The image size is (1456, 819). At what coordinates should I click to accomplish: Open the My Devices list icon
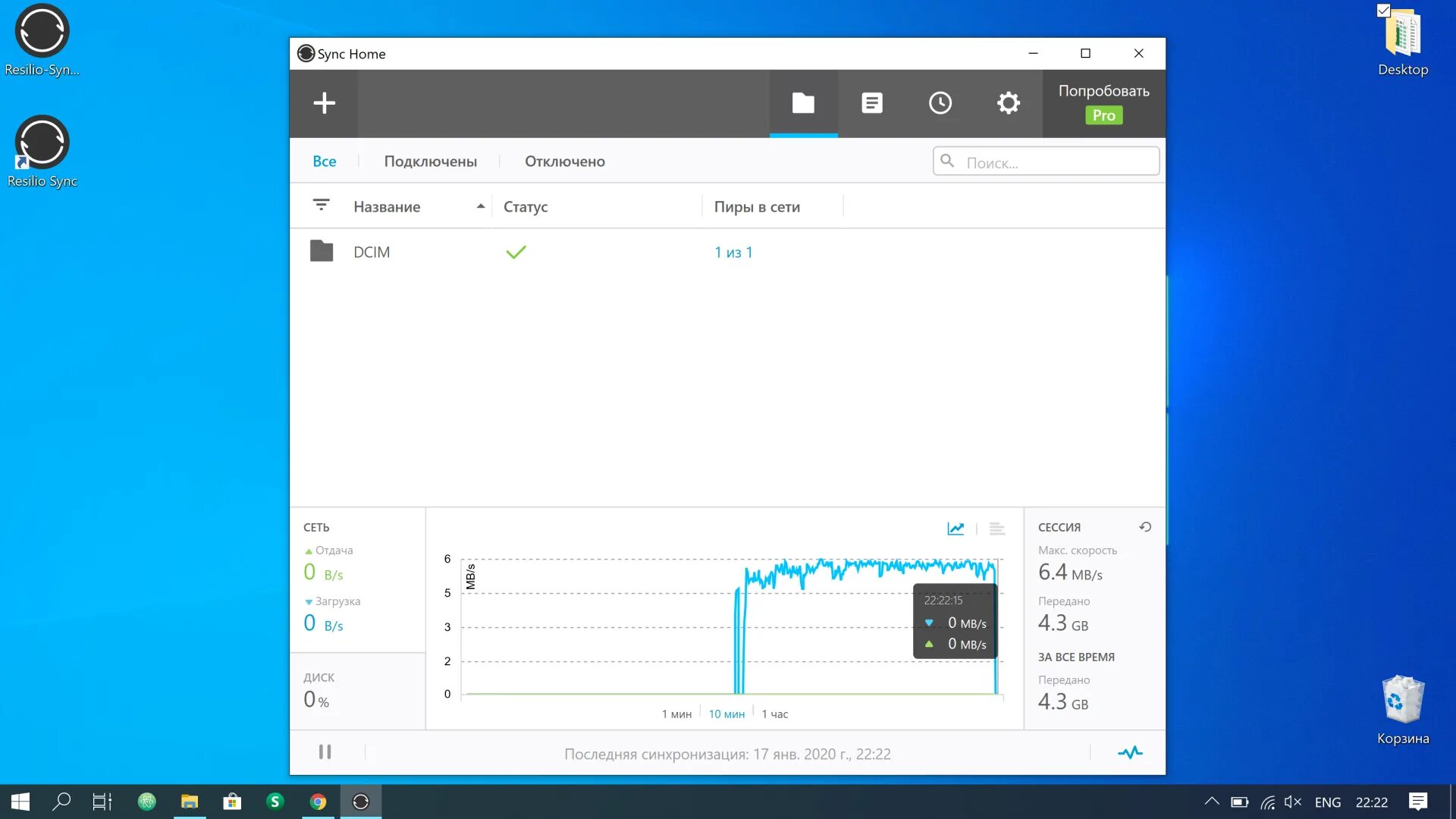872,103
